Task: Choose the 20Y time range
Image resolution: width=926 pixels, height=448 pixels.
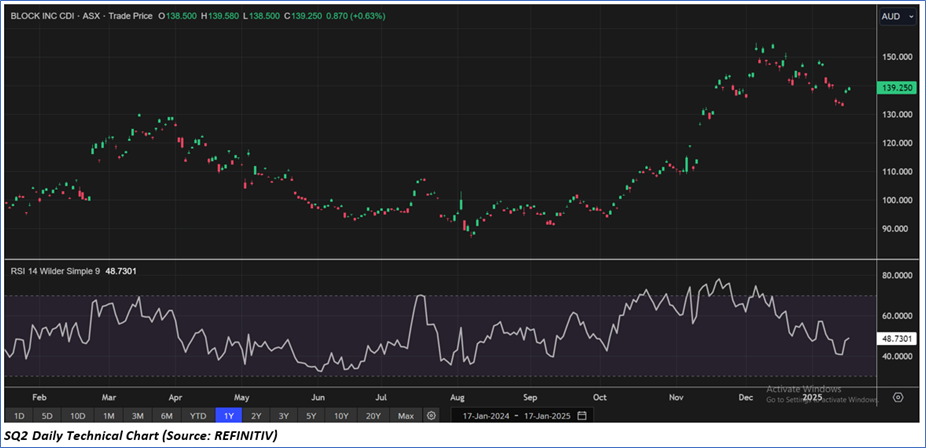Action: (373, 416)
